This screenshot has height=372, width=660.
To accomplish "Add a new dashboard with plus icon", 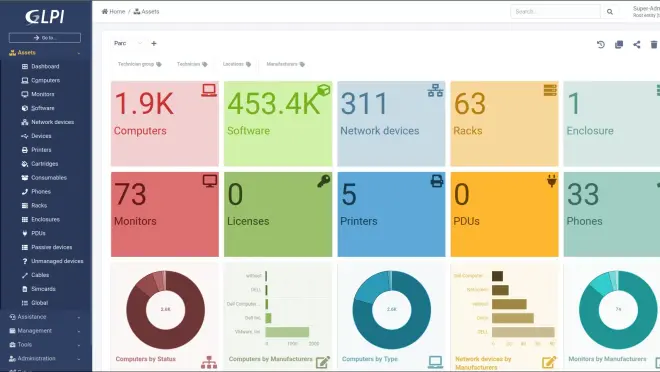I will [x=154, y=43].
